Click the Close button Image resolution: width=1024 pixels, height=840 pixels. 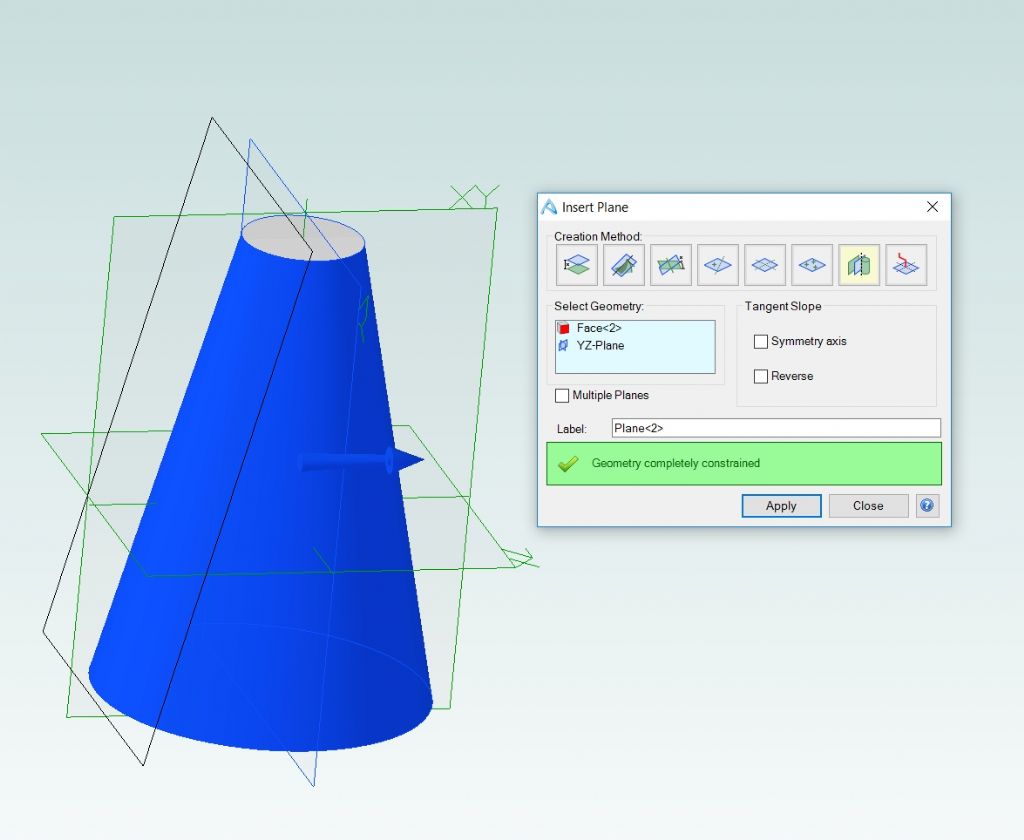pos(868,506)
